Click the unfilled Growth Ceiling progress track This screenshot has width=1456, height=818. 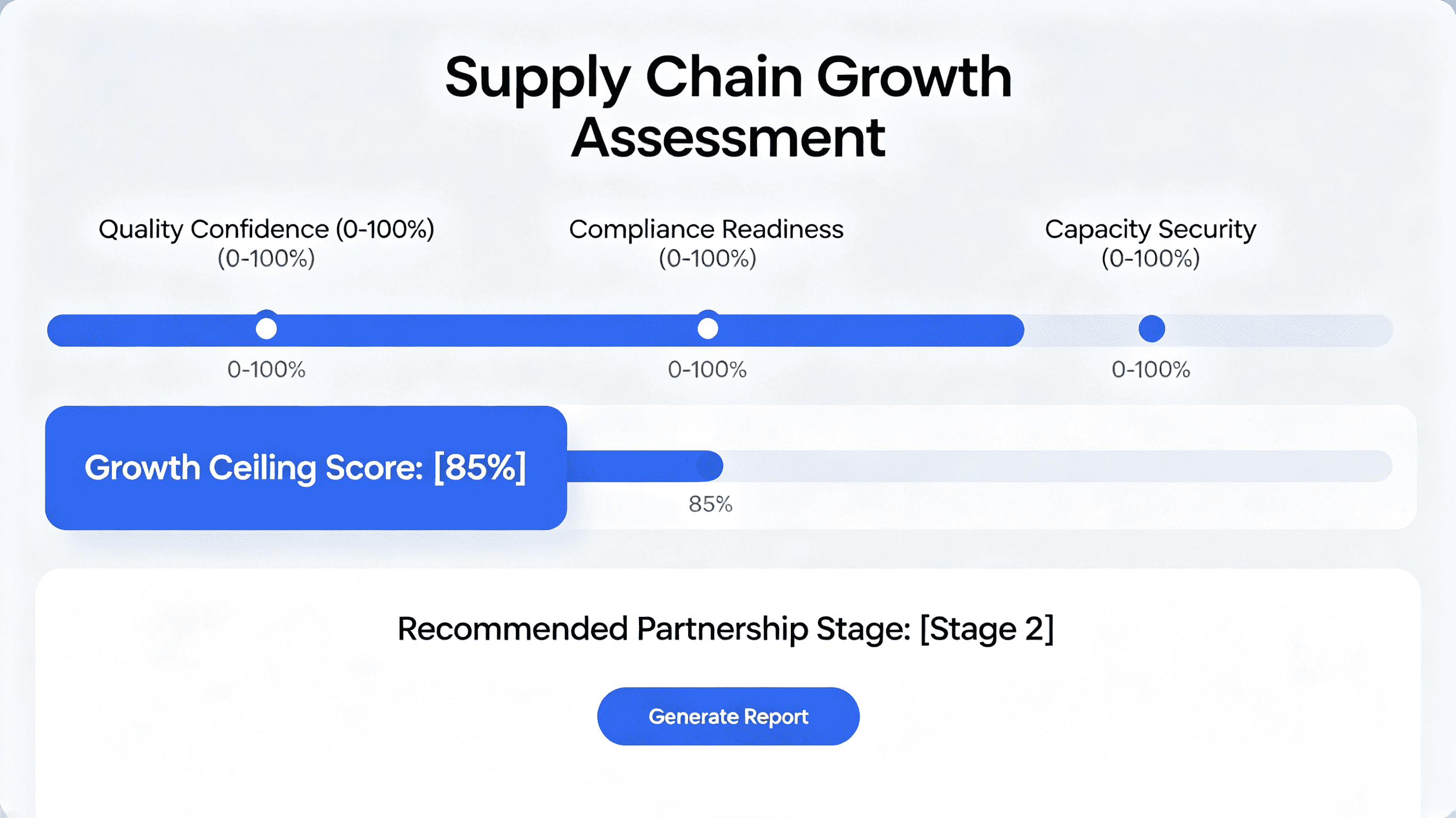[x=1057, y=466]
